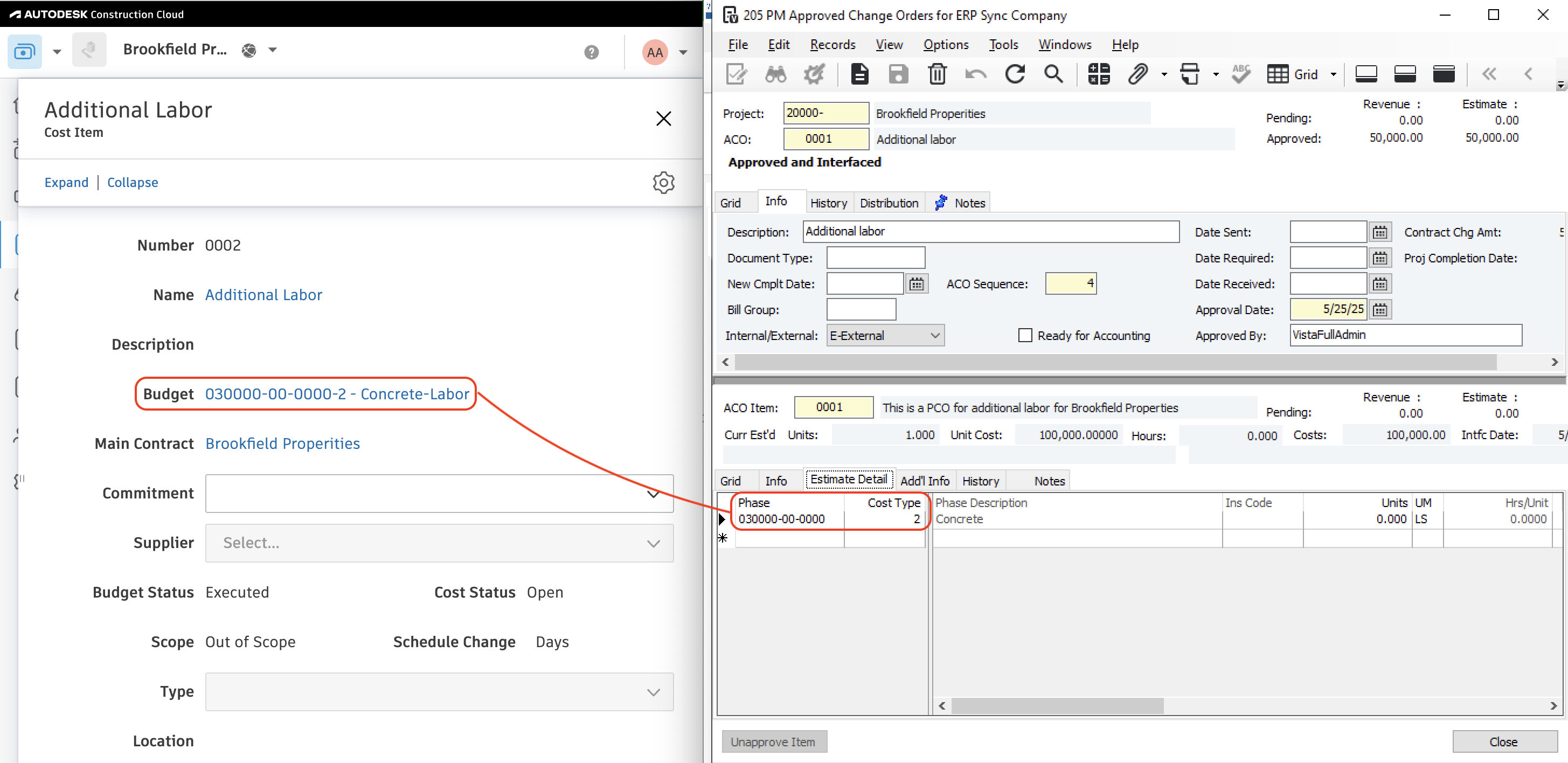The image size is (1568, 763).
Task: Click the trash delete record icon
Action: point(938,74)
